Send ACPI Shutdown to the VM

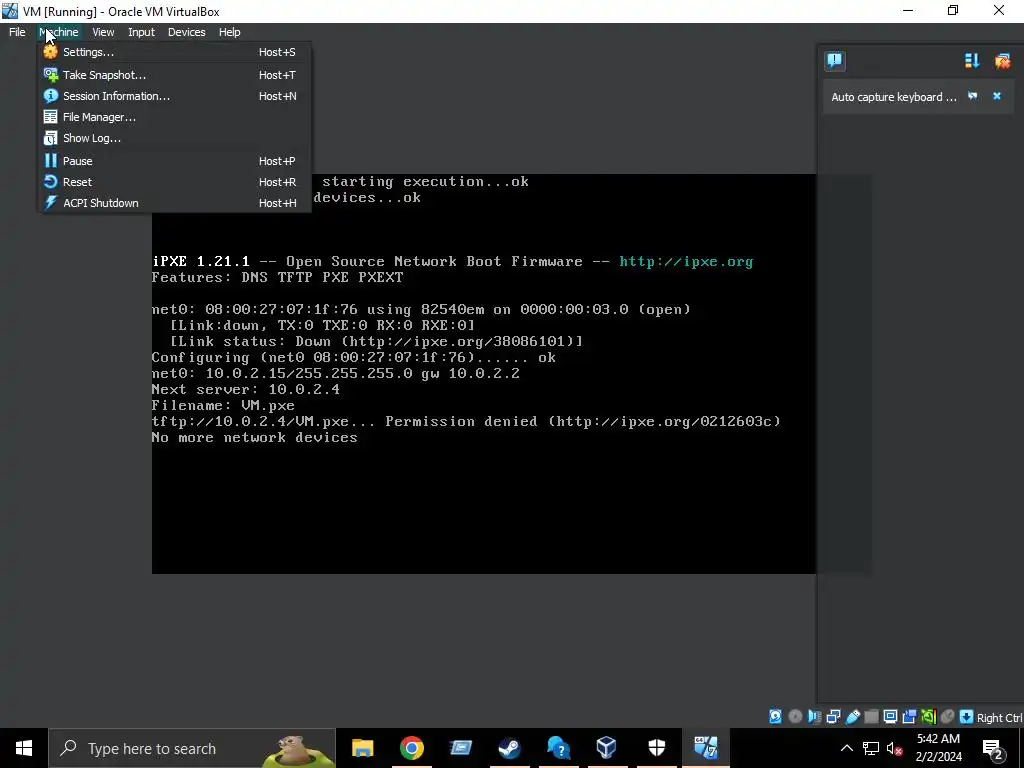[x=174, y=203]
